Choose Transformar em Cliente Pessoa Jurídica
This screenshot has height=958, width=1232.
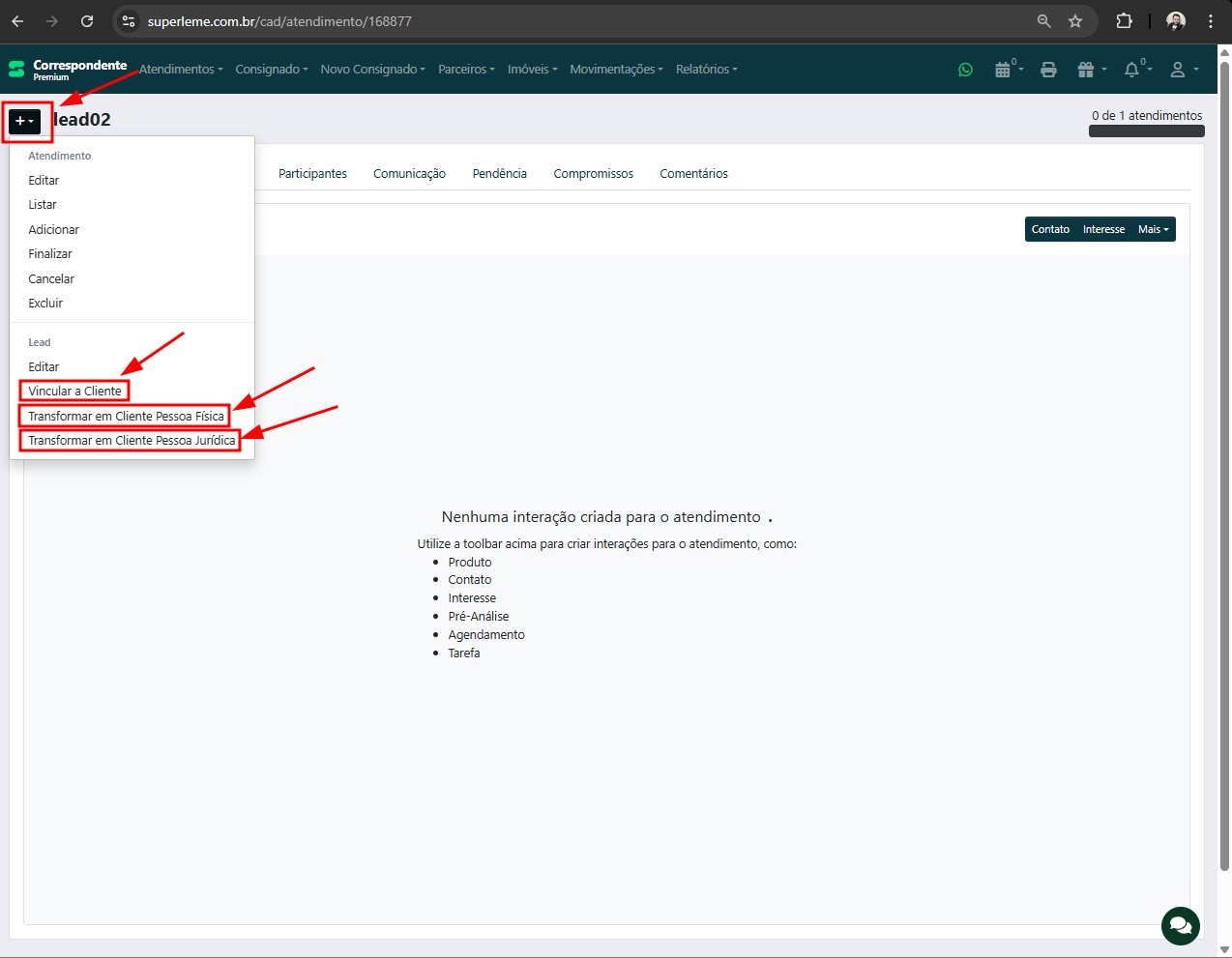coord(132,441)
